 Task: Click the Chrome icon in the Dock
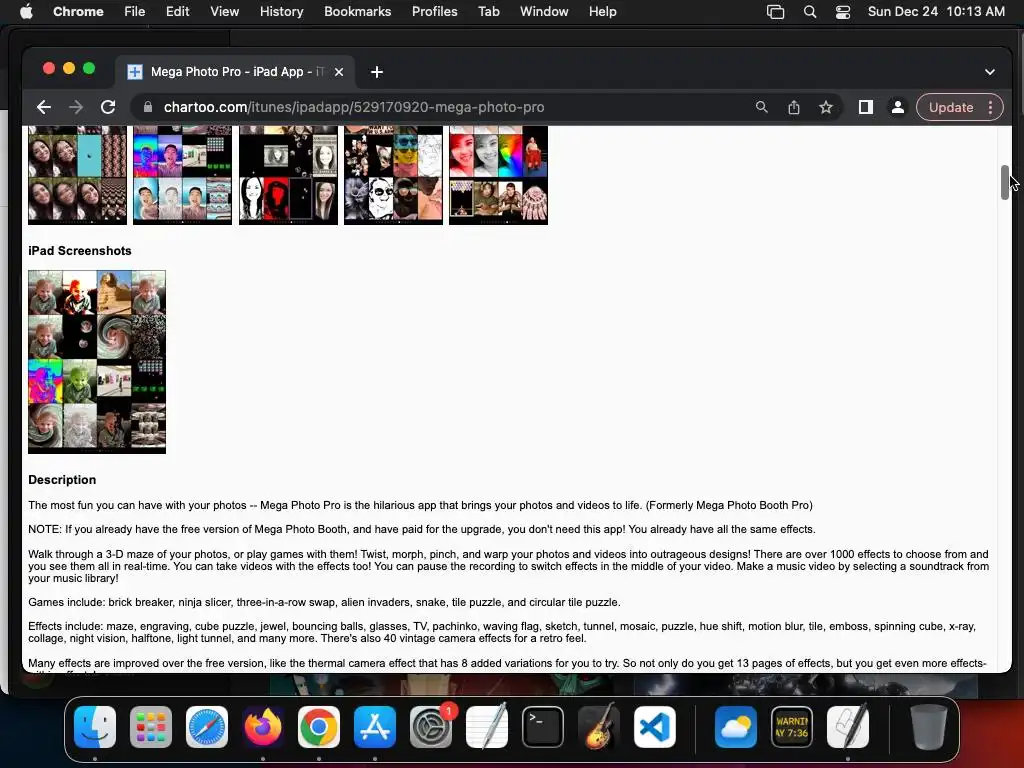coord(319,727)
